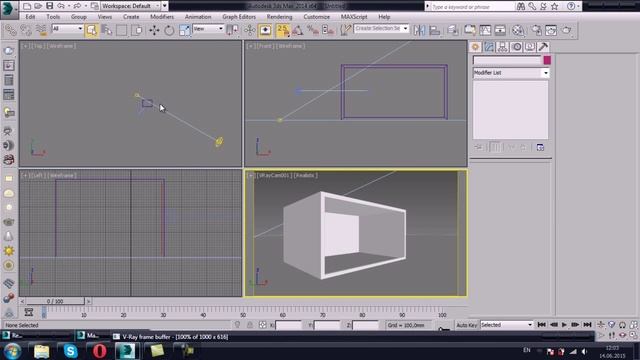Click Configure Modifier Sets icon
640x360 pixels.
click(x=540, y=147)
